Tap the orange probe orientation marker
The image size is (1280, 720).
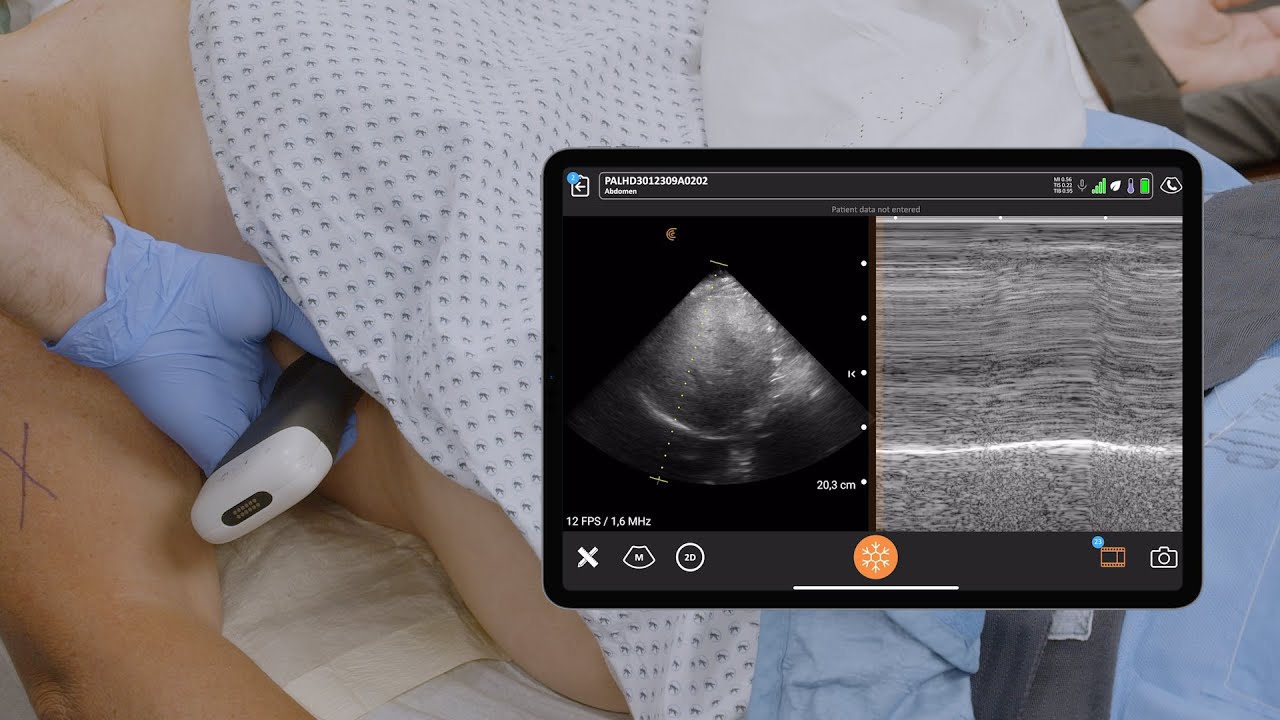tap(670, 234)
